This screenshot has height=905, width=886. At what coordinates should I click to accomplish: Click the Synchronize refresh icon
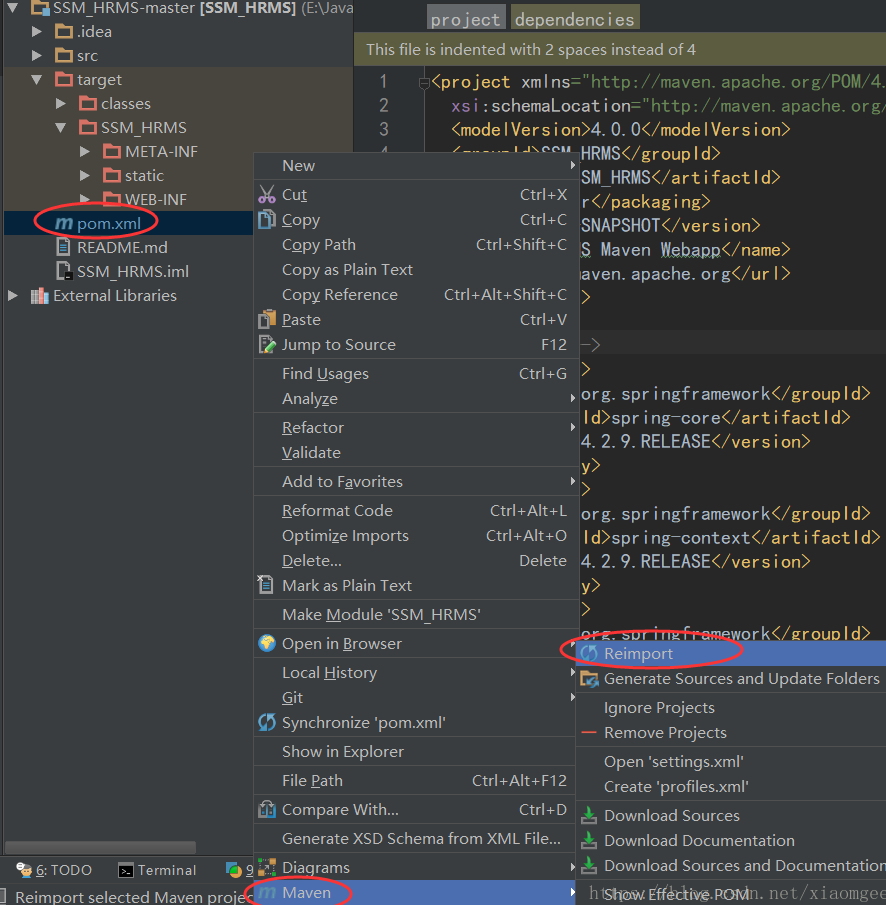(267, 722)
